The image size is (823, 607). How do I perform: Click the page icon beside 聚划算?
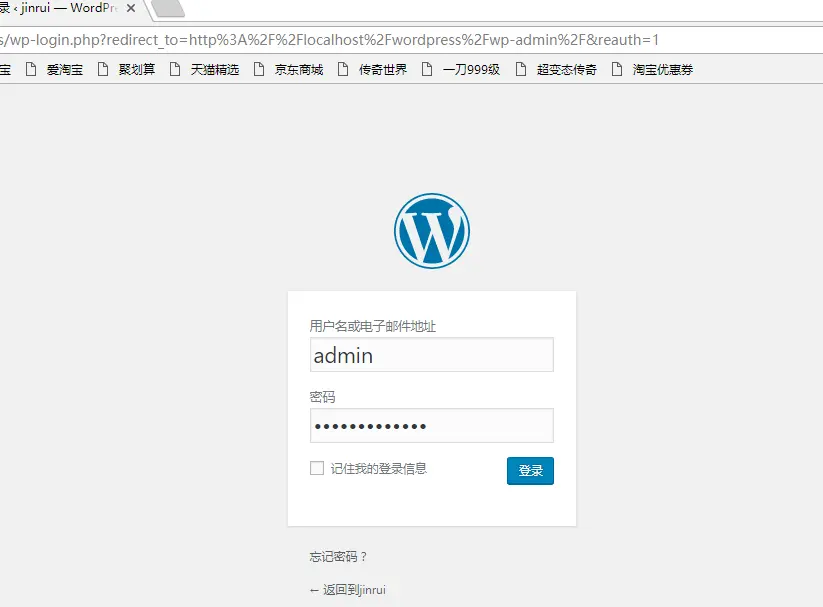pyautogui.click(x=103, y=69)
